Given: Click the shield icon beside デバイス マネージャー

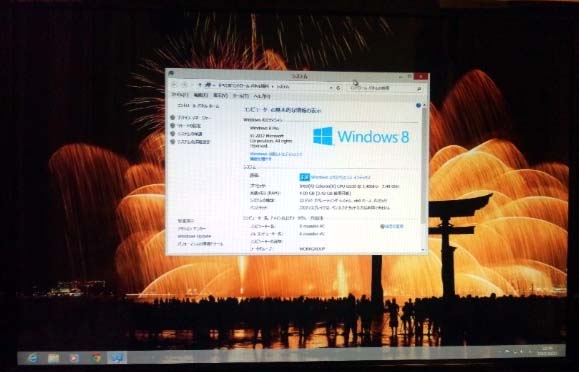Looking at the screenshot, I should point(172,117).
